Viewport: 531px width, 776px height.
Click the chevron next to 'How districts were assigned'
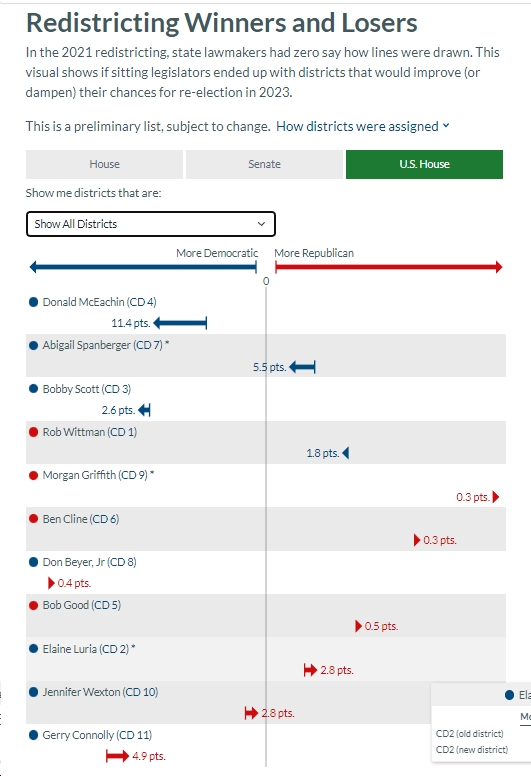coord(446,126)
